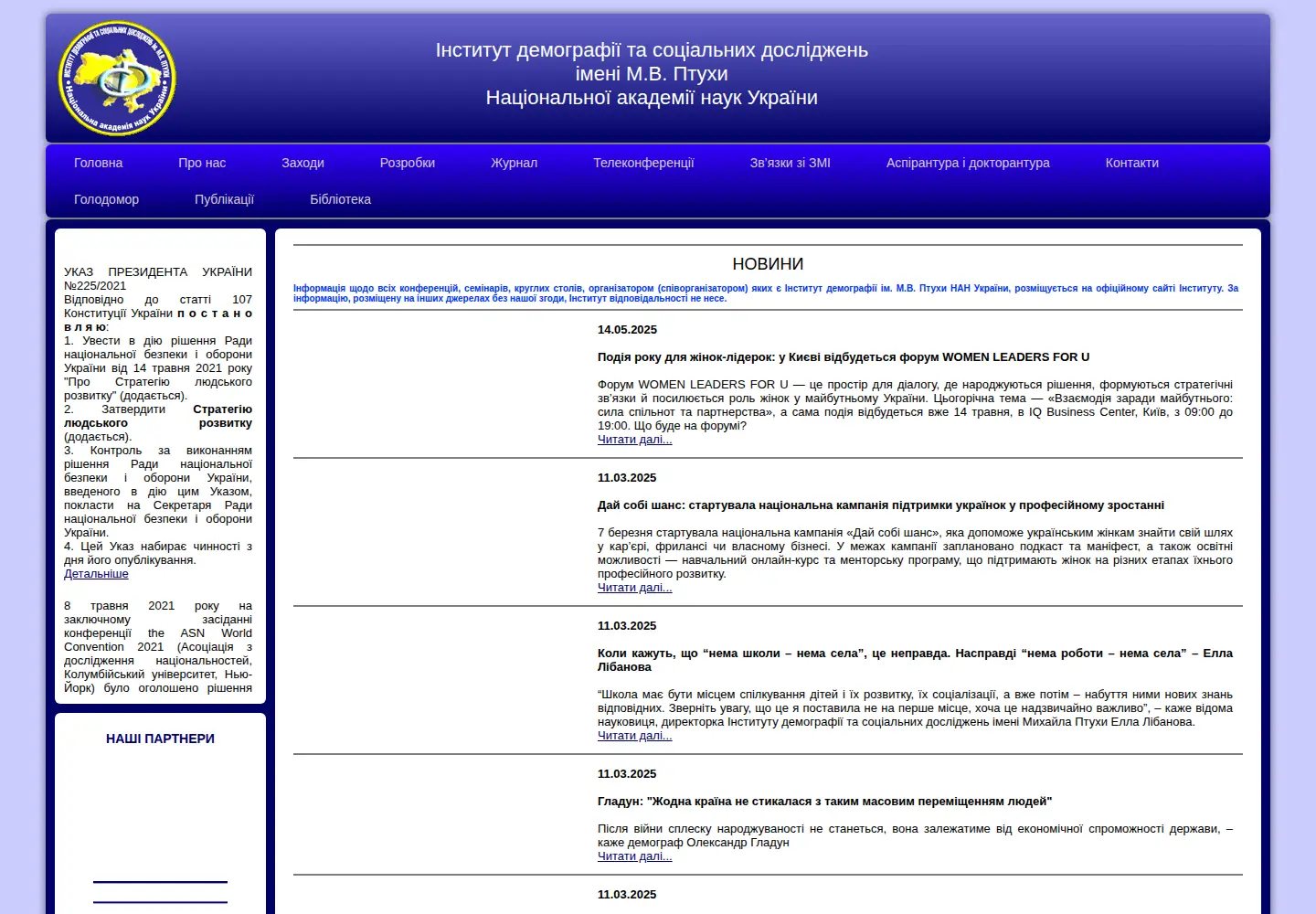1316x914 pixels.
Task: Click the date 14.05.2025
Action: click(627, 330)
